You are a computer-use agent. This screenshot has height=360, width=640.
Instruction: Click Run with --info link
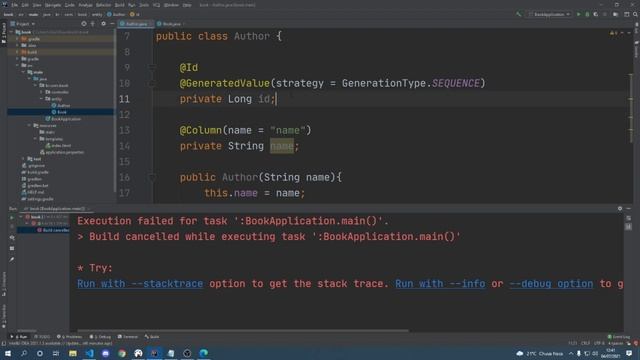[440, 284]
